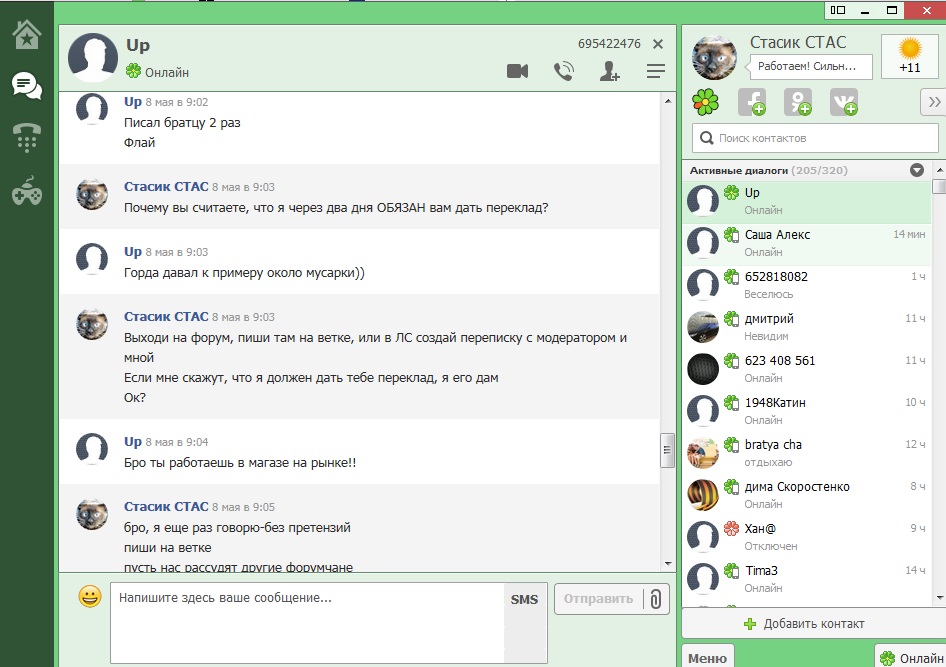Click the Онлайн status under Up header
Screen dimensions: 946x667
pos(167,72)
